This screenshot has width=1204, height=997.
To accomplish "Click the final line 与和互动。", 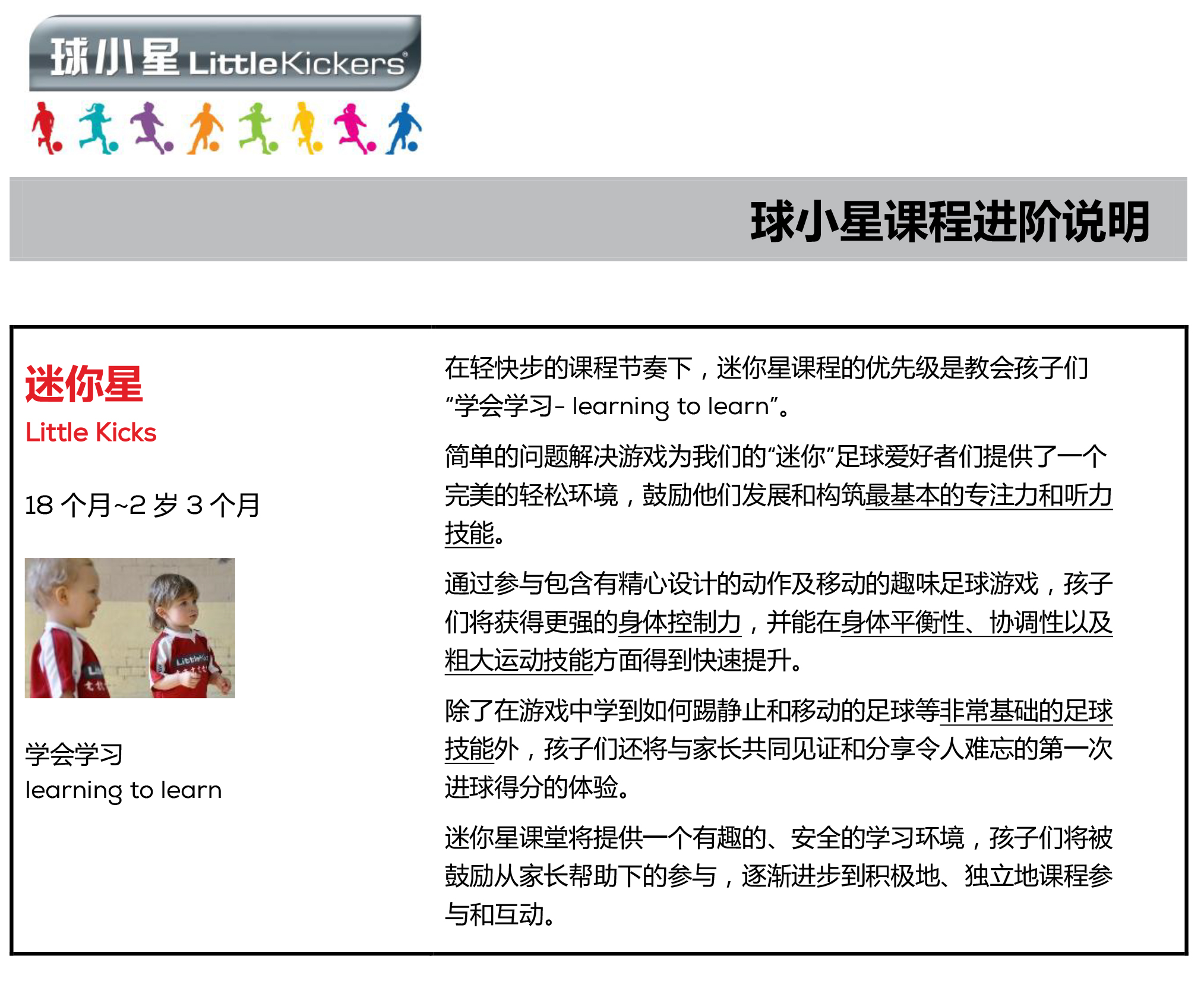I will pyautogui.click(x=500, y=914).
